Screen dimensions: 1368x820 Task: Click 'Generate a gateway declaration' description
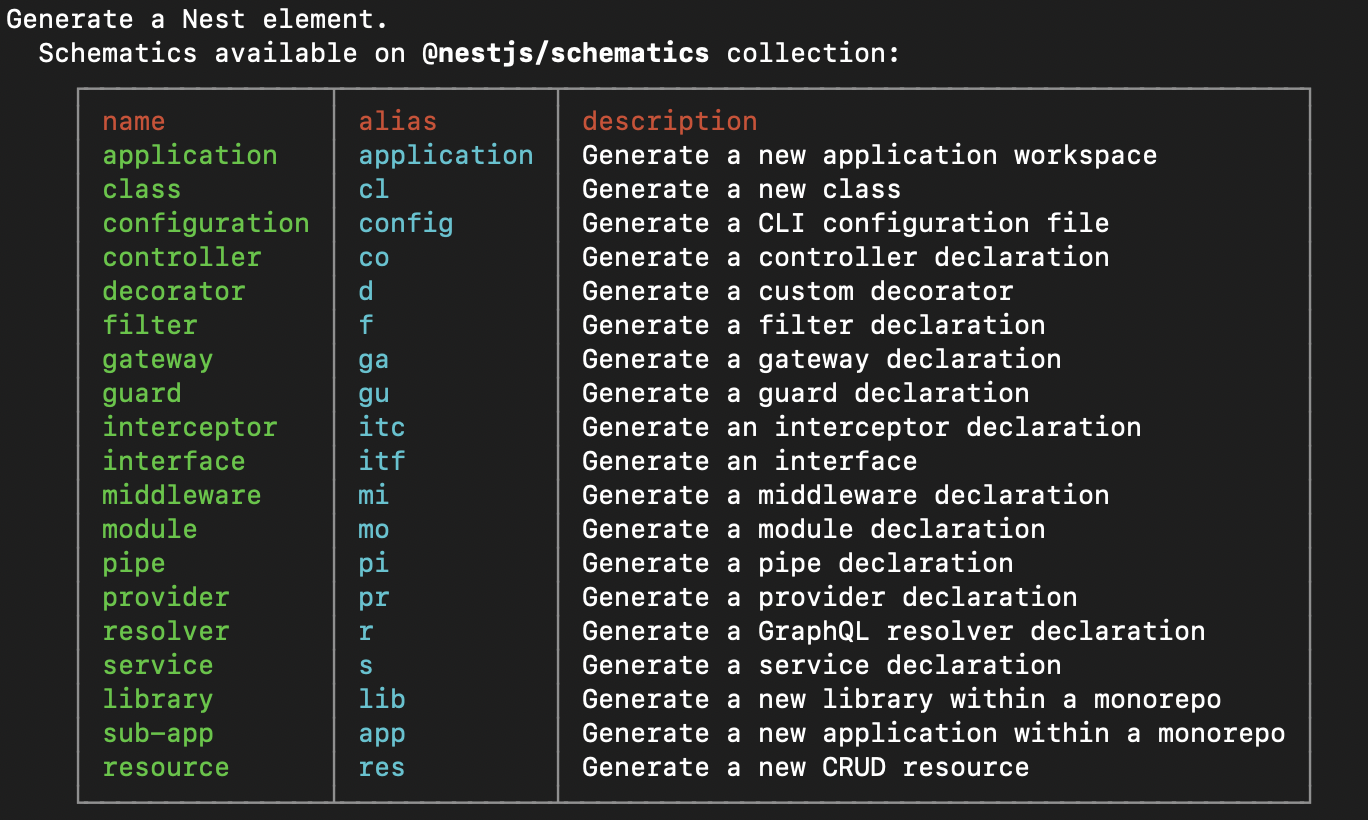(x=822, y=360)
